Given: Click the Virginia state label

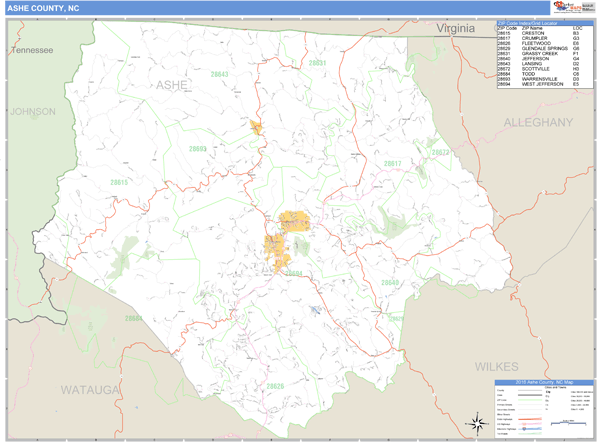Looking at the screenshot, I should pyautogui.click(x=457, y=32).
